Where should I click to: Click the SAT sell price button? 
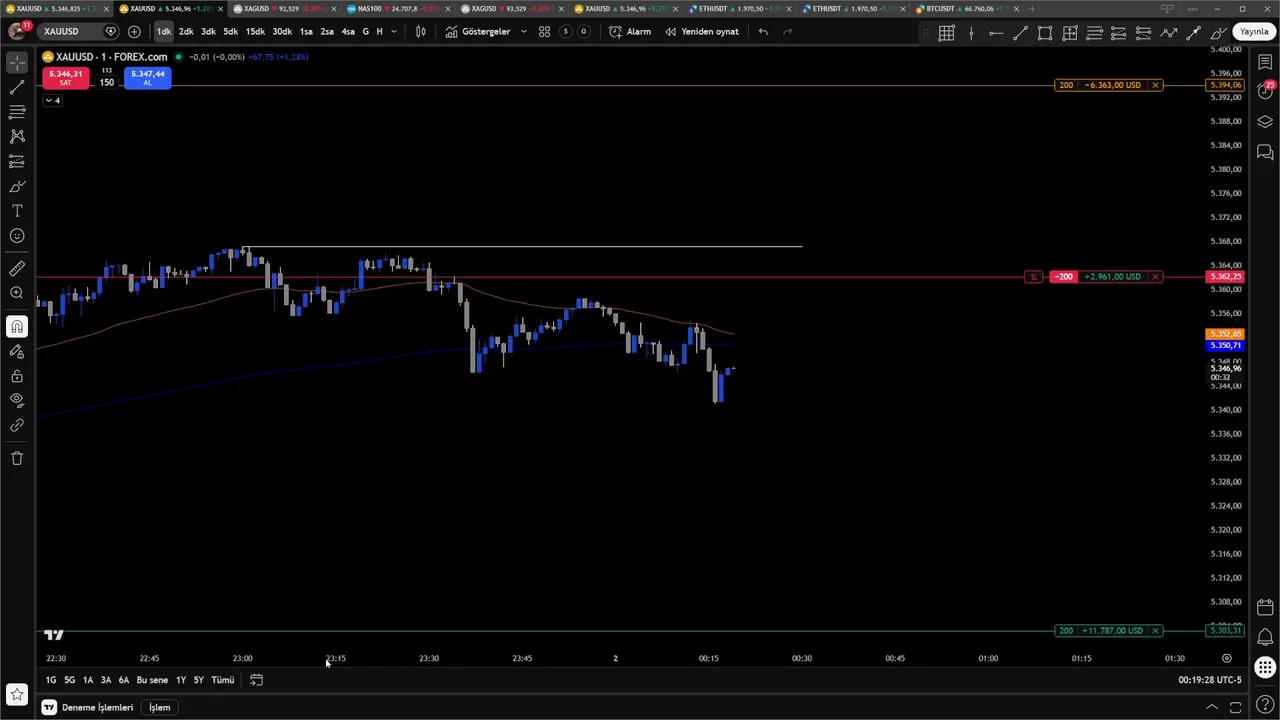[x=65, y=77]
